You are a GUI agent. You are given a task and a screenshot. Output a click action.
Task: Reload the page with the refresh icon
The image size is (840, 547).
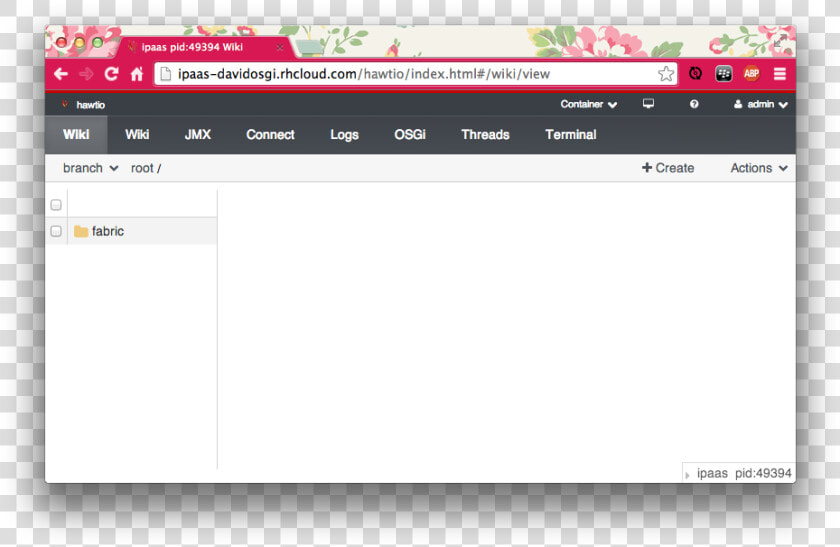tap(111, 74)
